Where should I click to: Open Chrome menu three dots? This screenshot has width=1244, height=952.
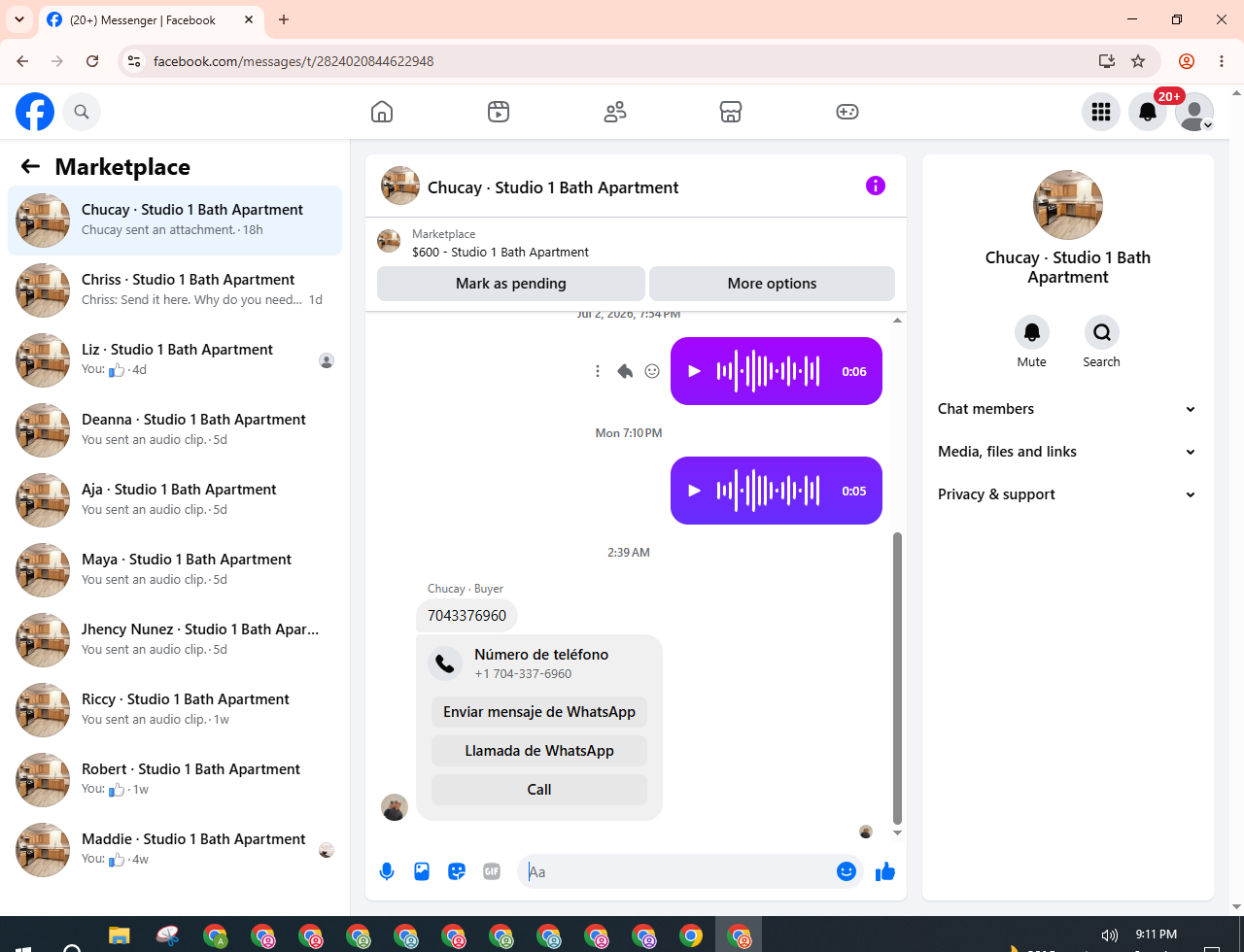[x=1222, y=61]
